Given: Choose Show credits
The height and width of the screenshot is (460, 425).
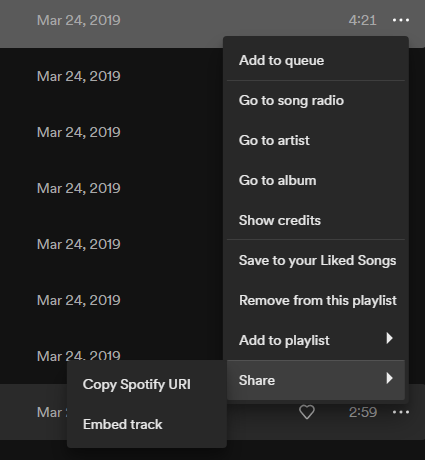Looking at the screenshot, I should [x=316, y=220].
